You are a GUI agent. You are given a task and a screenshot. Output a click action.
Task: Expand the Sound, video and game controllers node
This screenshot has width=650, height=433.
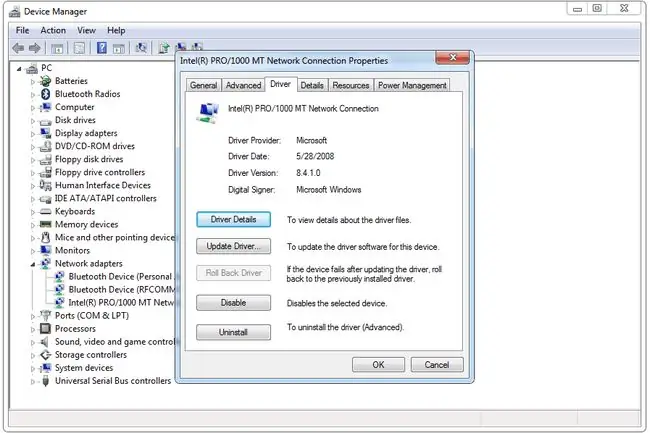[33, 343]
